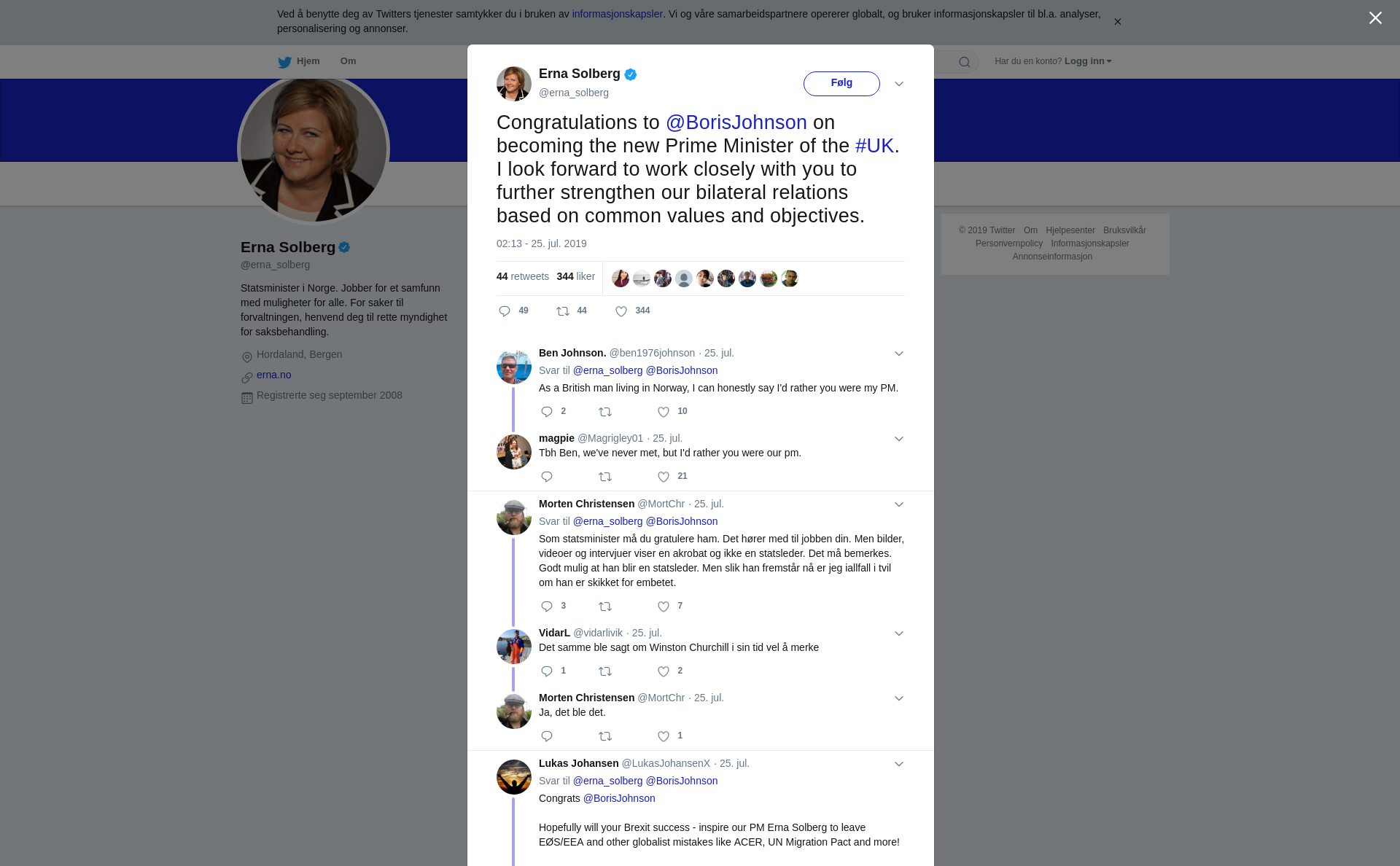
Task: Retweet magpie's reply
Action: (x=605, y=477)
